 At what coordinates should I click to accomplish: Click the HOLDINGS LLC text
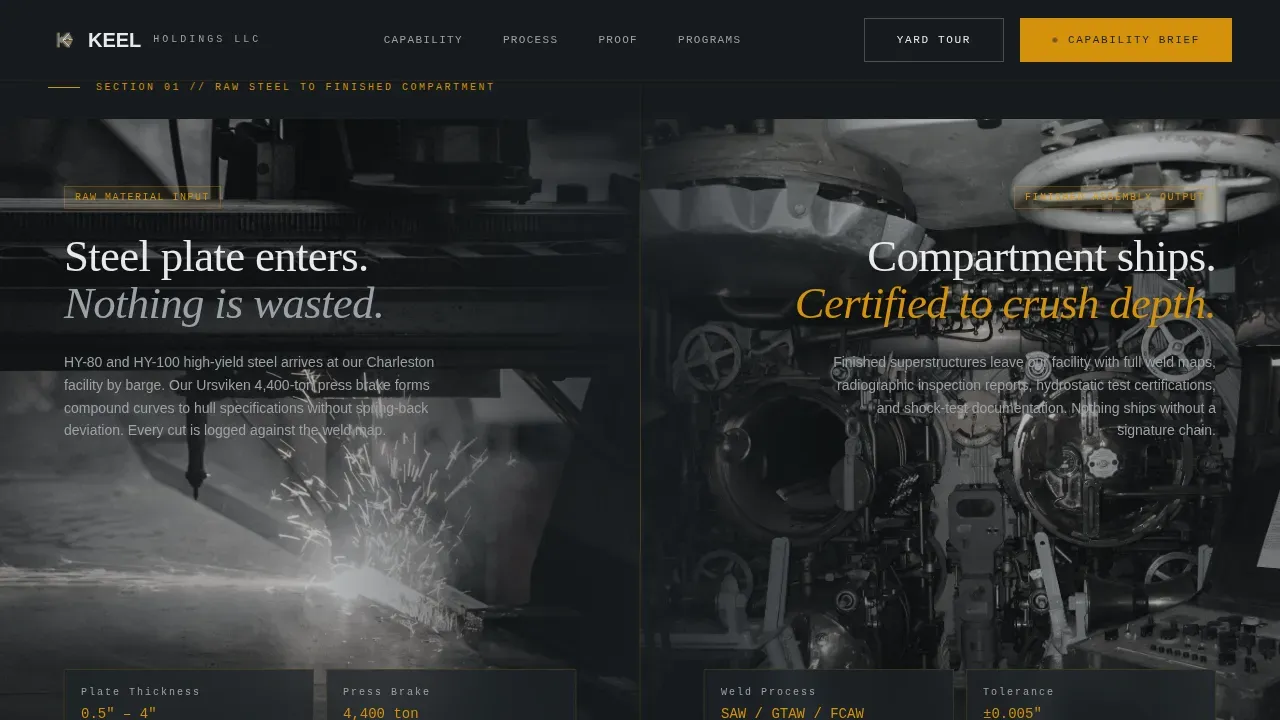(207, 39)
